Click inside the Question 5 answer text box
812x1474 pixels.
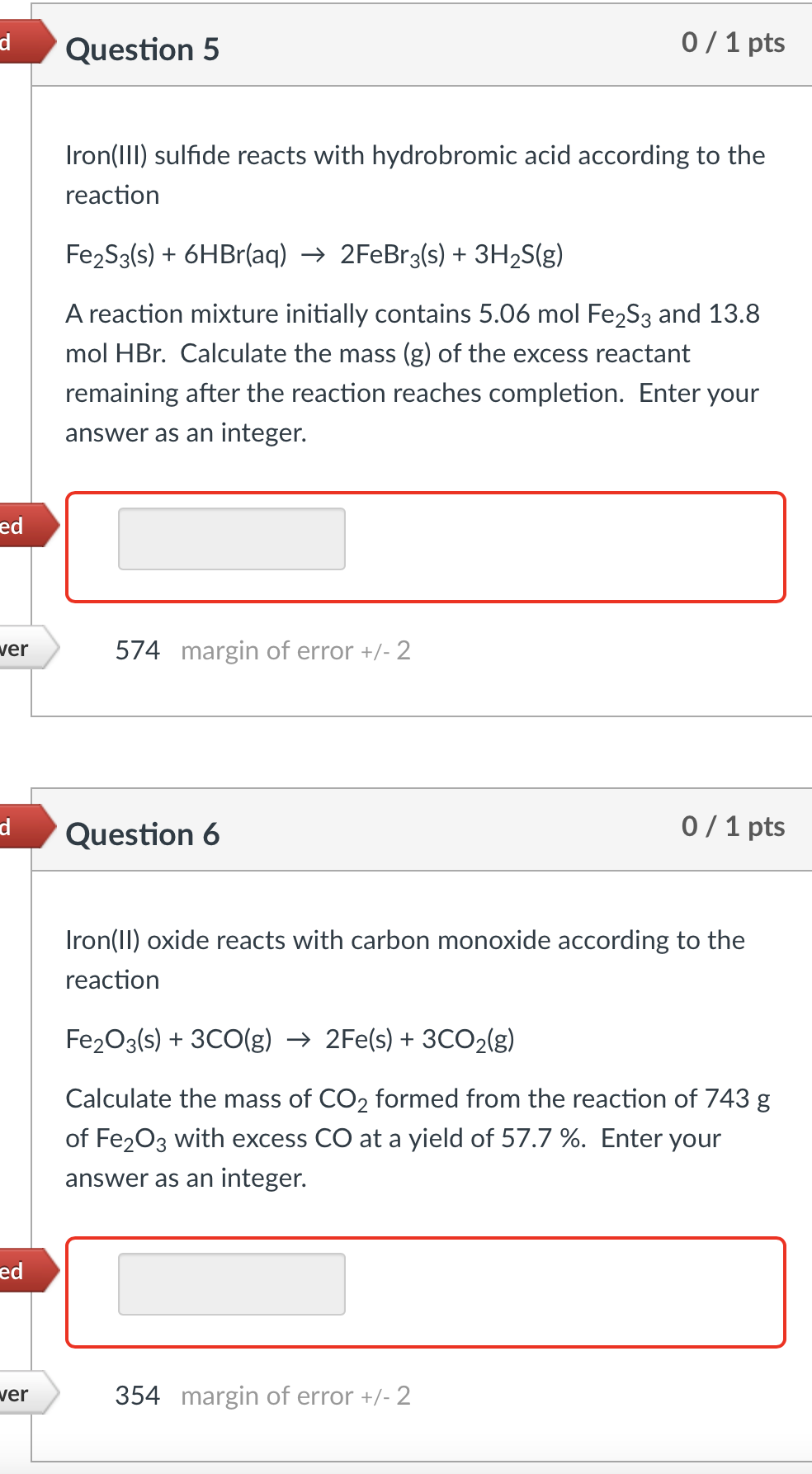(x=231, y=538)
